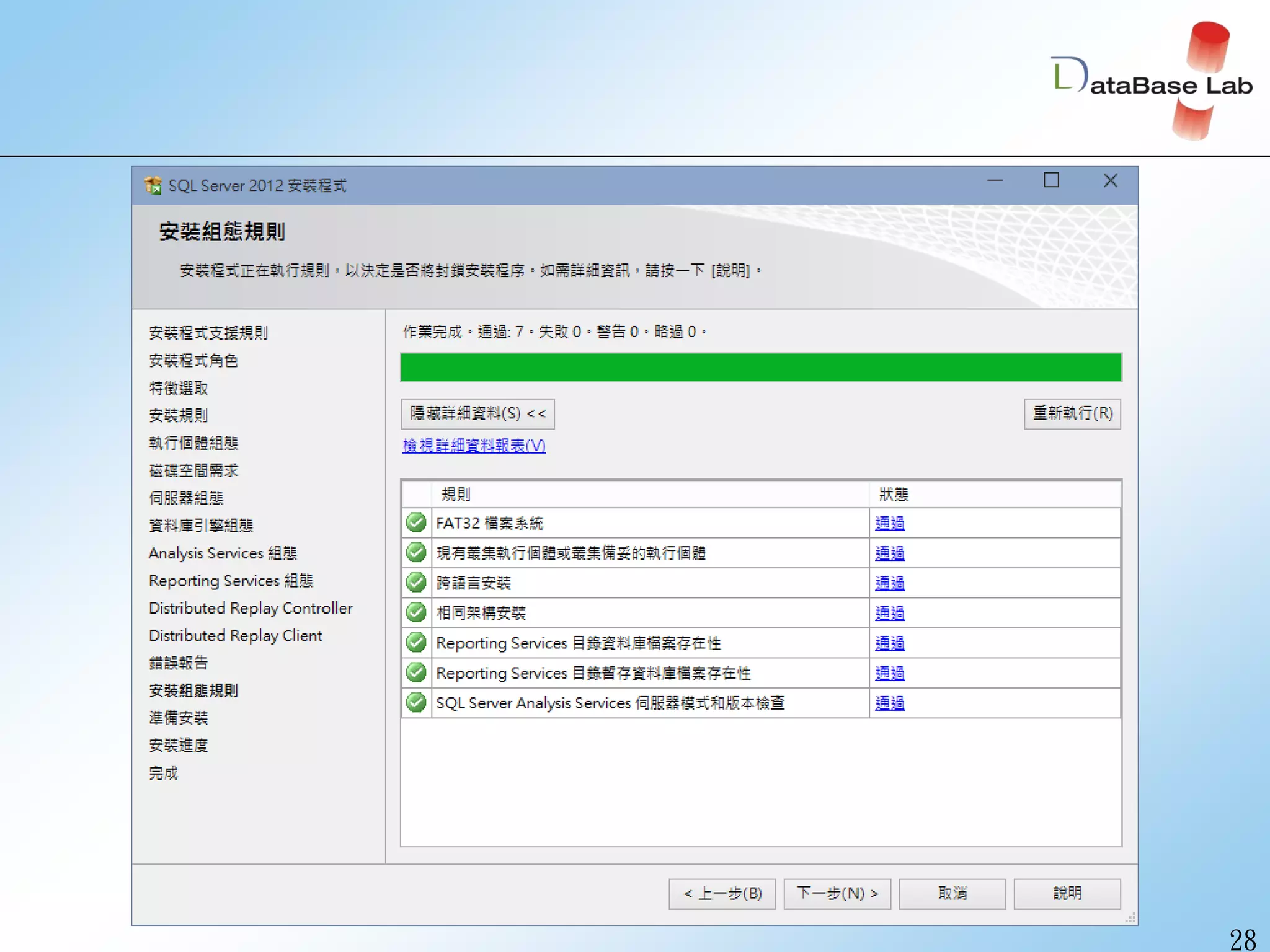Screen dimensions: 1270x952
Task: Select 完成 step in sidebar
Action: pyautogui.click(x=164, y=773)
